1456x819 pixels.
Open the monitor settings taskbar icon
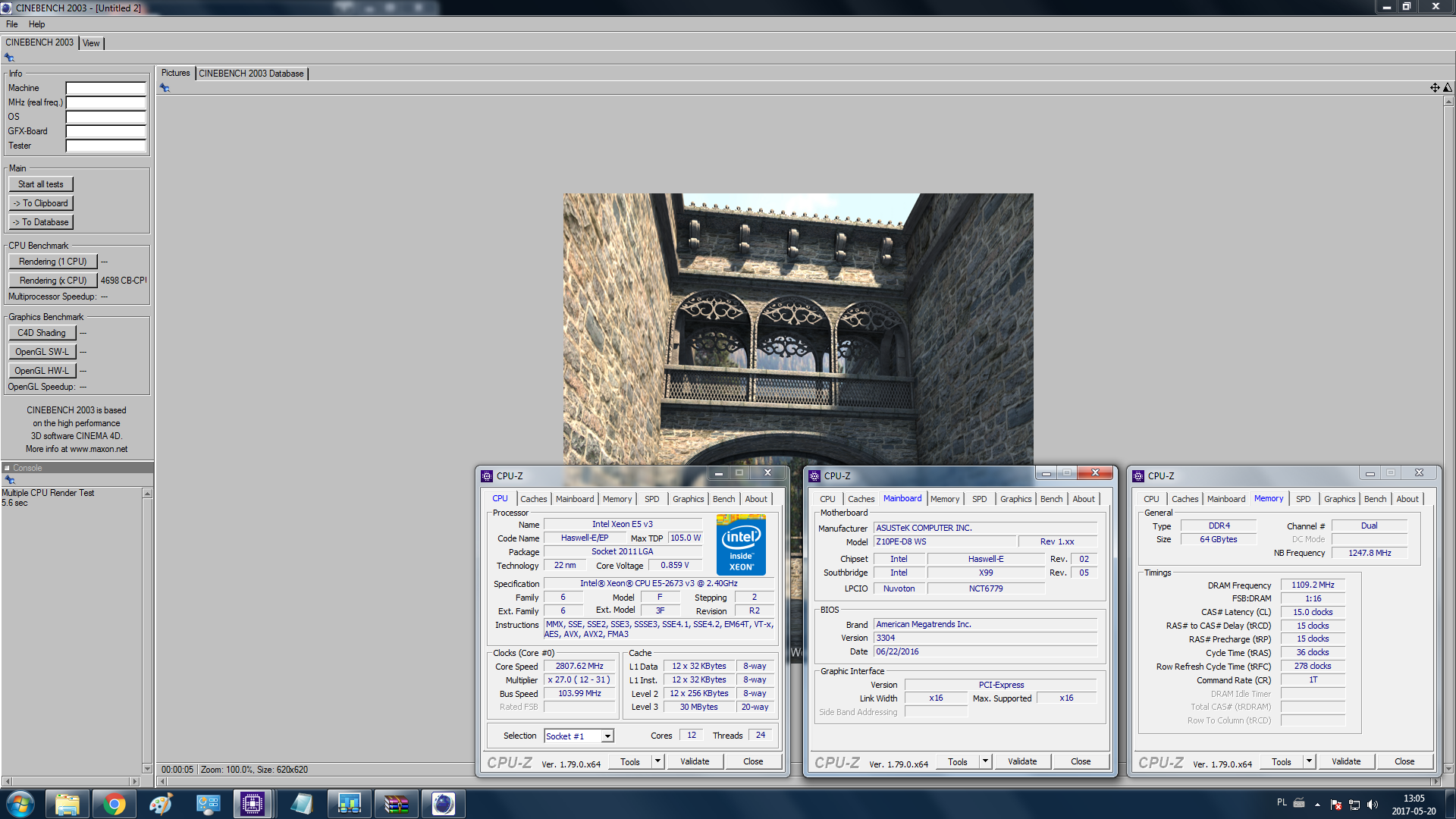tap(208, 804)
